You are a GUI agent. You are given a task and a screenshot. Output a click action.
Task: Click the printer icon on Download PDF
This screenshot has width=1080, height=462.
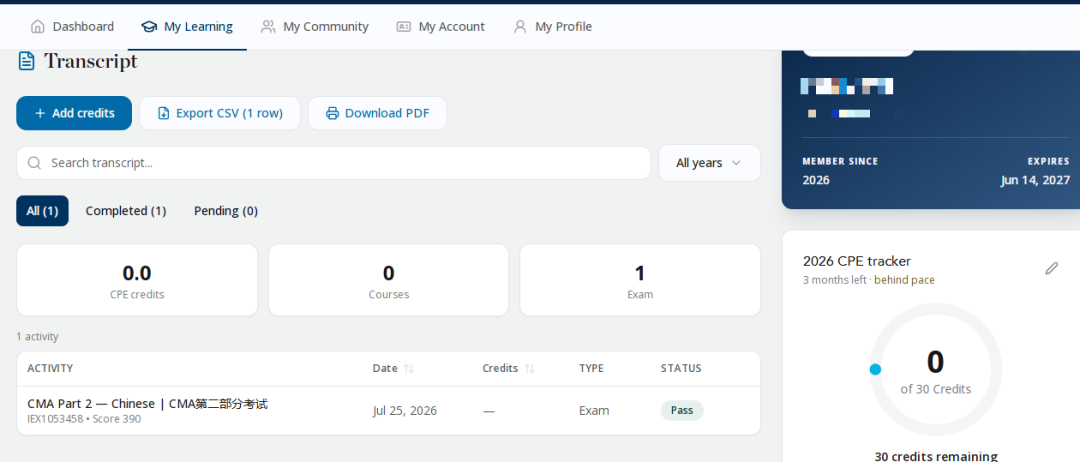[332, 114]
